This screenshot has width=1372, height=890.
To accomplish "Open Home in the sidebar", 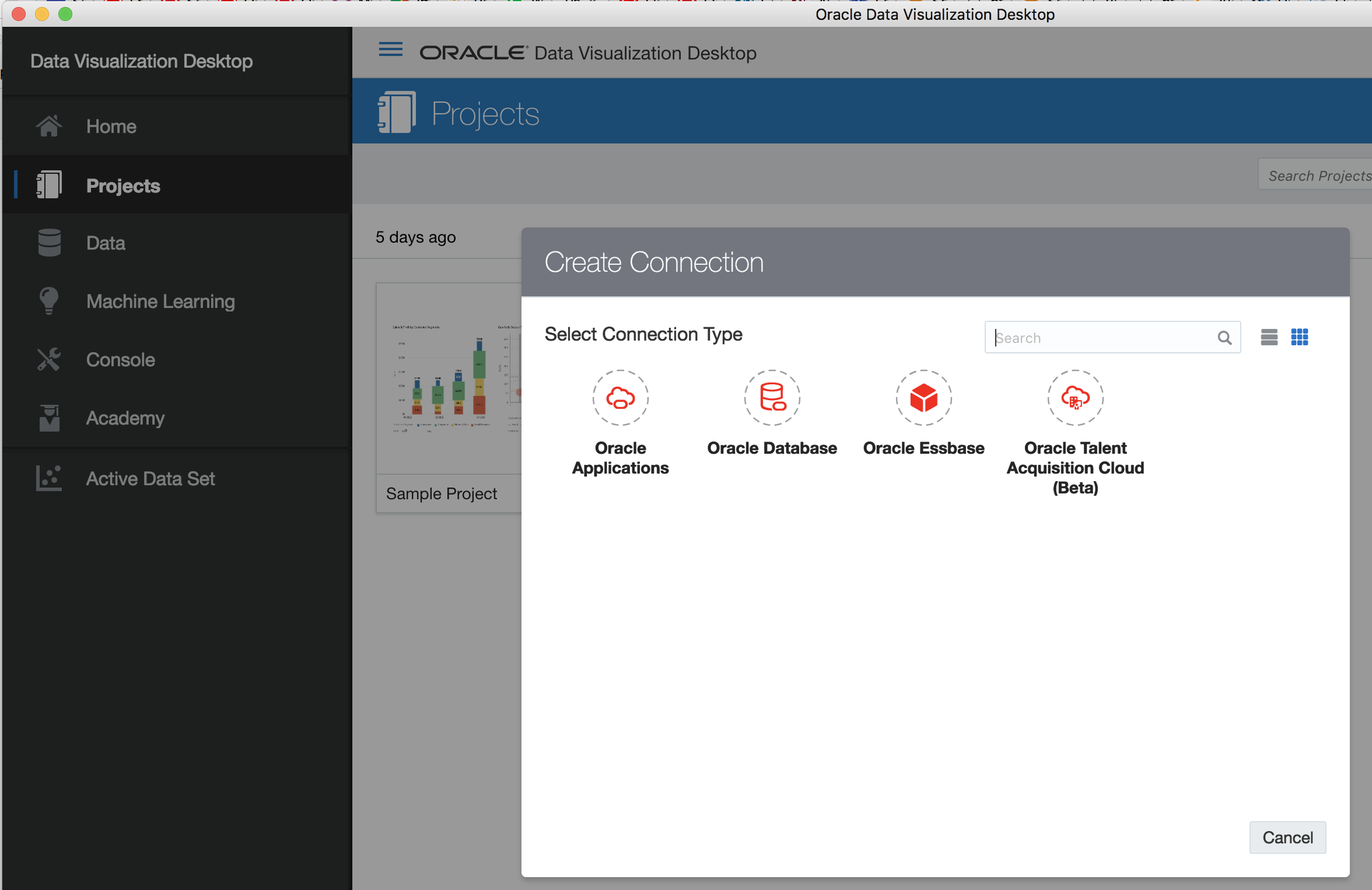I will 176,126.
